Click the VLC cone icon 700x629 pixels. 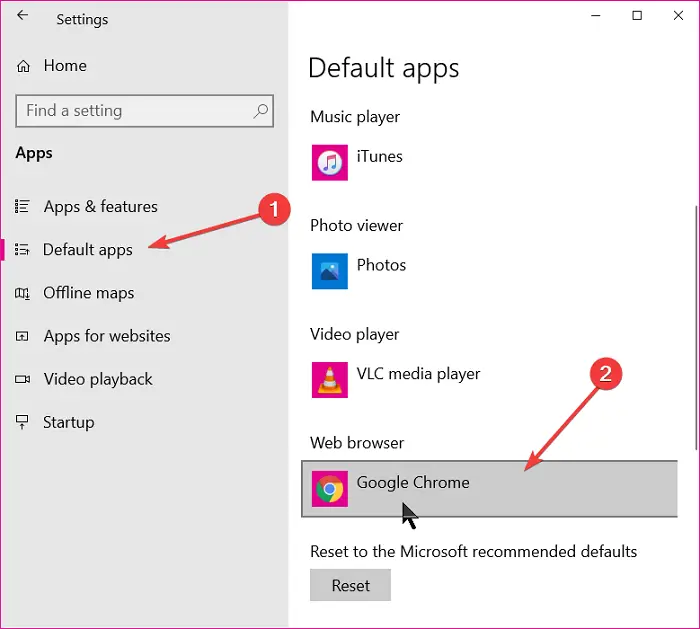[330, 380]
